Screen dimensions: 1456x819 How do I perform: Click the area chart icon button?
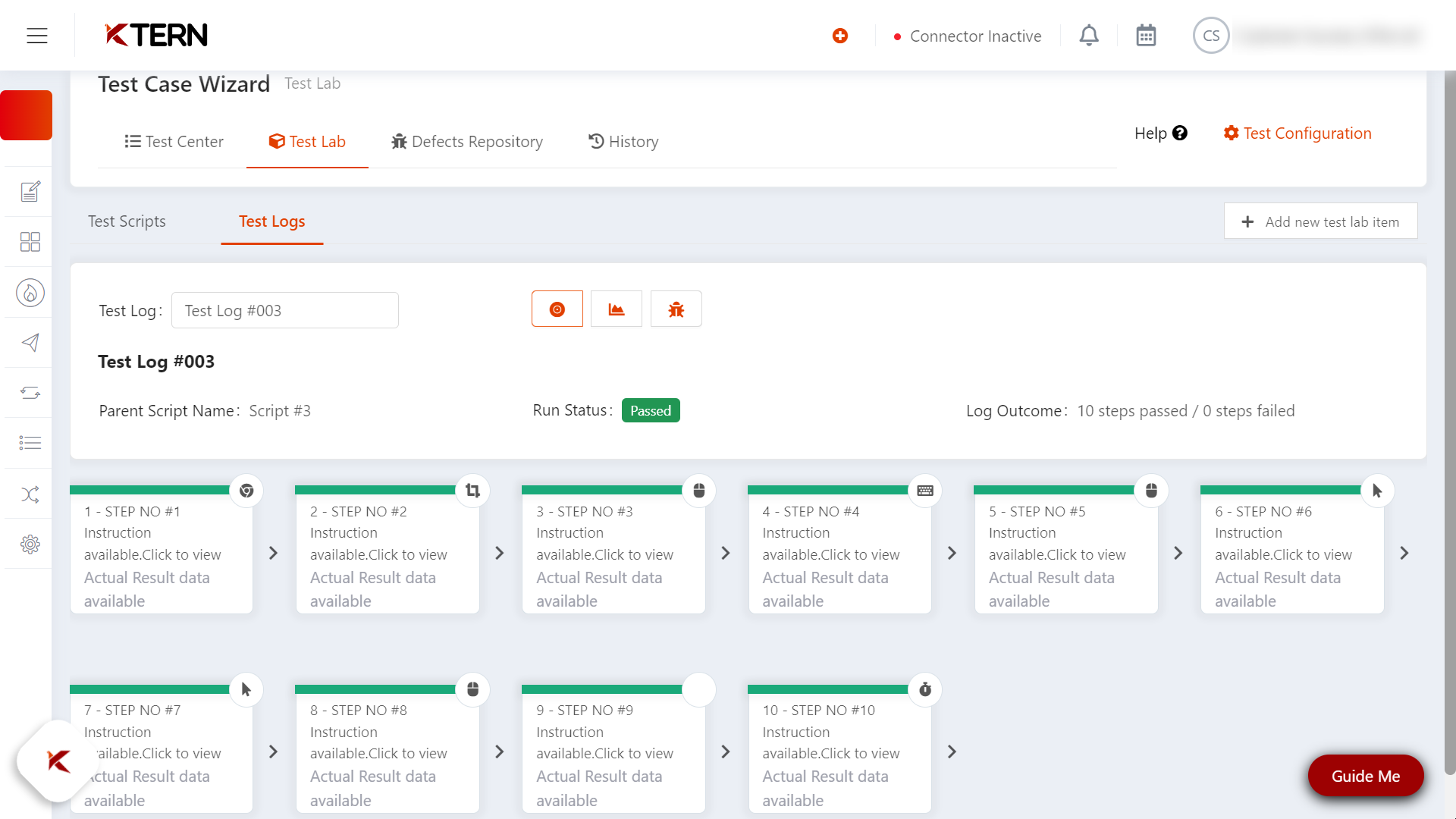pos(616,309)
